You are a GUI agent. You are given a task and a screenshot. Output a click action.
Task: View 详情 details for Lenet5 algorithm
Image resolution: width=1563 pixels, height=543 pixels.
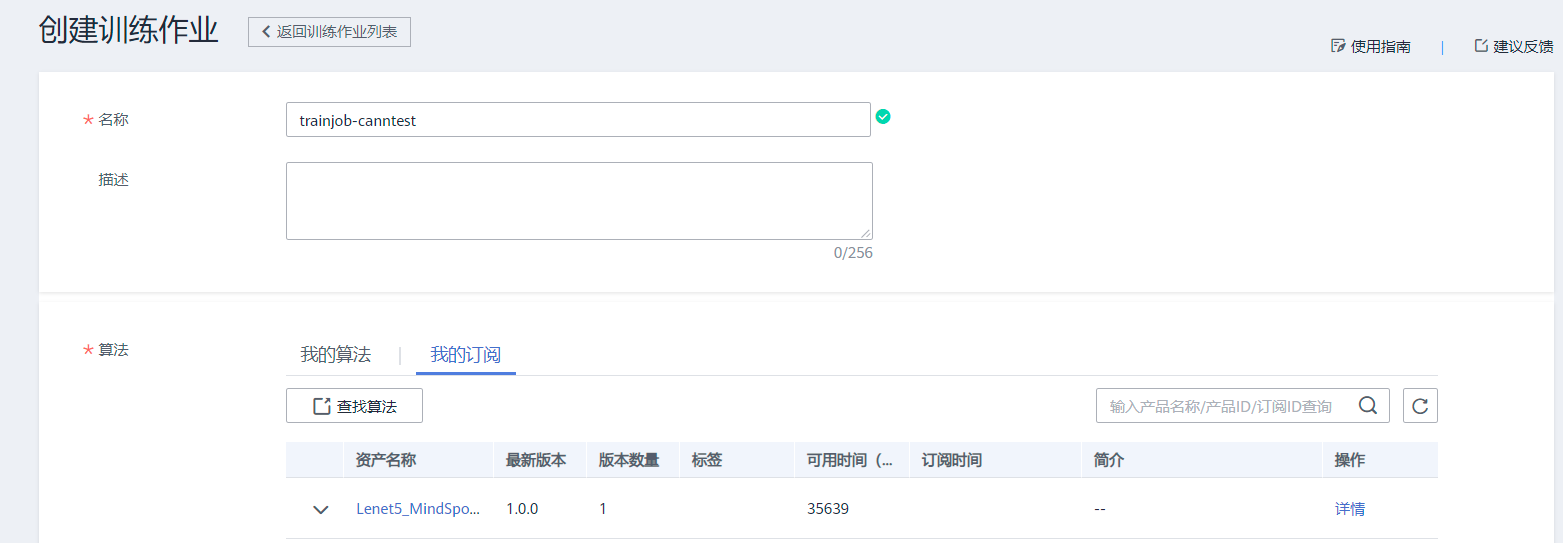coord(1349,509)
